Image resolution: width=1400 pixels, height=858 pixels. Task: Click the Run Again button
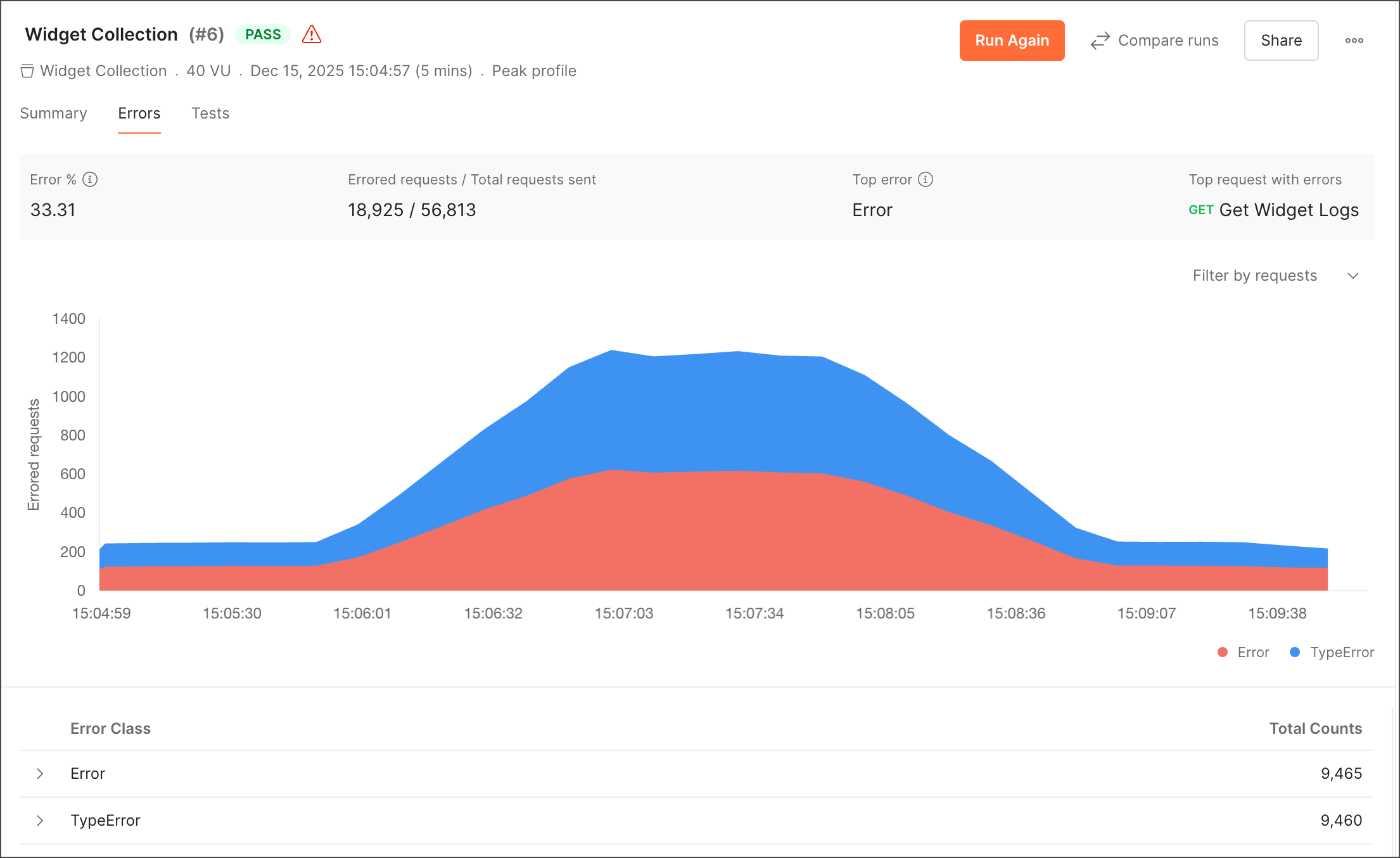(1012, 40)
